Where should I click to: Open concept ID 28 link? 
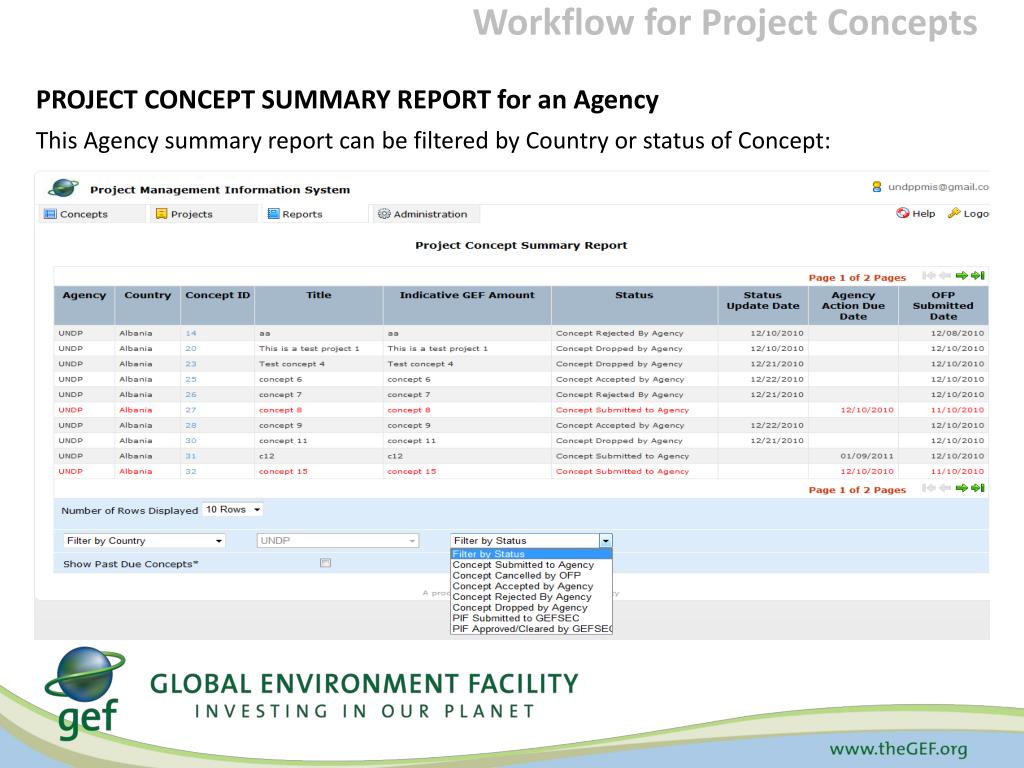point(191,425)
